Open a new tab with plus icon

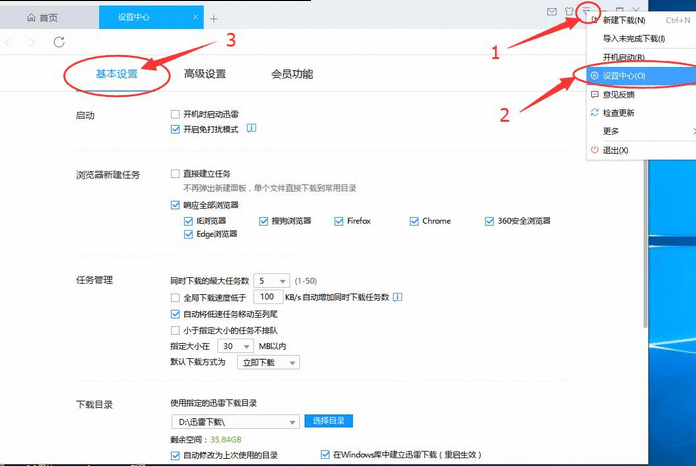tap(214, 19)
